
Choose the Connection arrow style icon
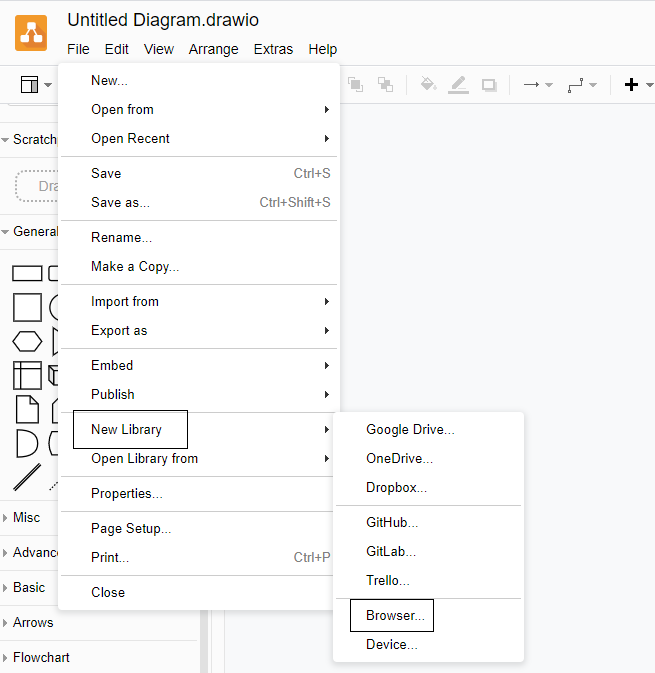pos(531,85)
